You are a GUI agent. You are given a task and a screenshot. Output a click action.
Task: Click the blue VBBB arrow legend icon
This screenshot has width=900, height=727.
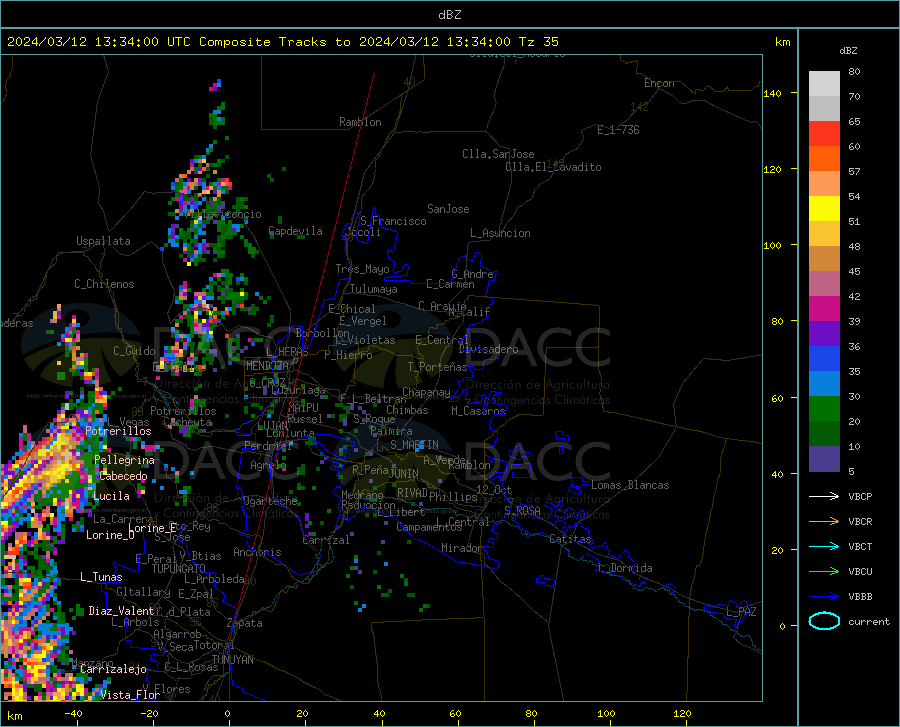point(824,597)
